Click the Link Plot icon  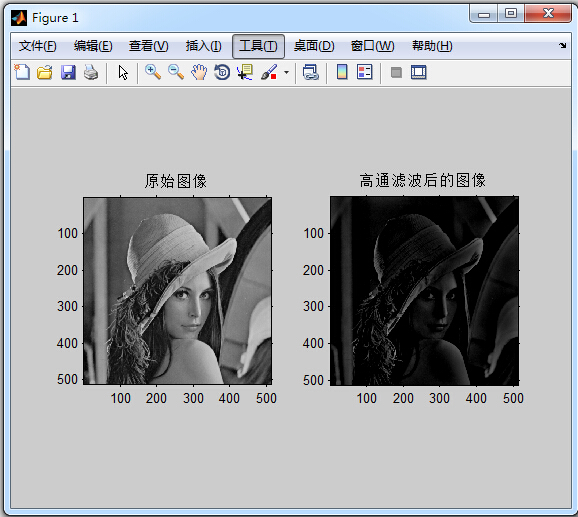[311, 72]
